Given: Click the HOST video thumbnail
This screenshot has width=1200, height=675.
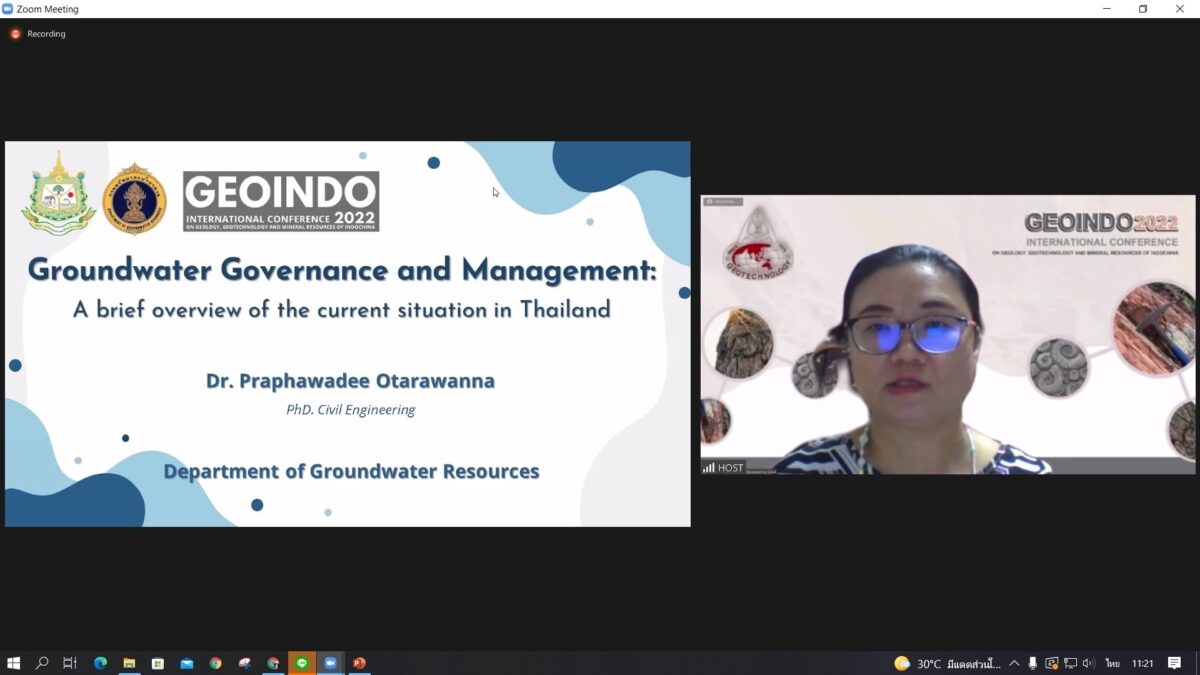Looking at the screenshot, I should coord(948,334).
